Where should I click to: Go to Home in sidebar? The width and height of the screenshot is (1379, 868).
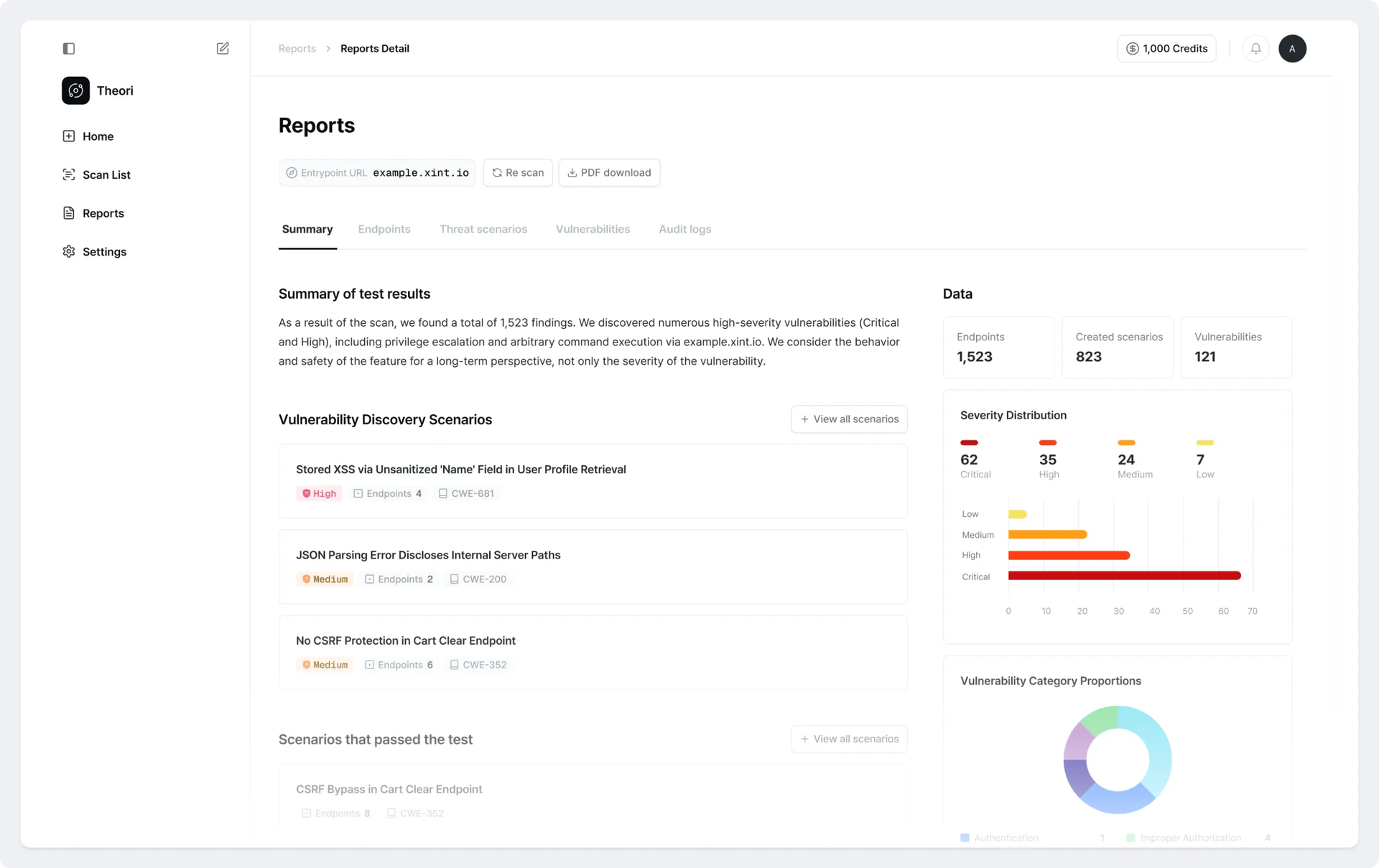click(98, 136)
